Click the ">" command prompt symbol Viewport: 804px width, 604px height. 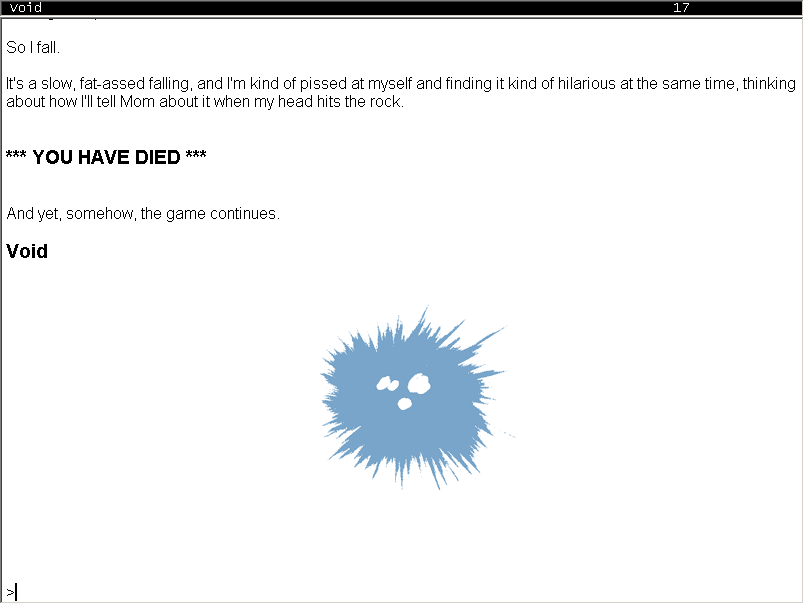(x=10, y=592)
